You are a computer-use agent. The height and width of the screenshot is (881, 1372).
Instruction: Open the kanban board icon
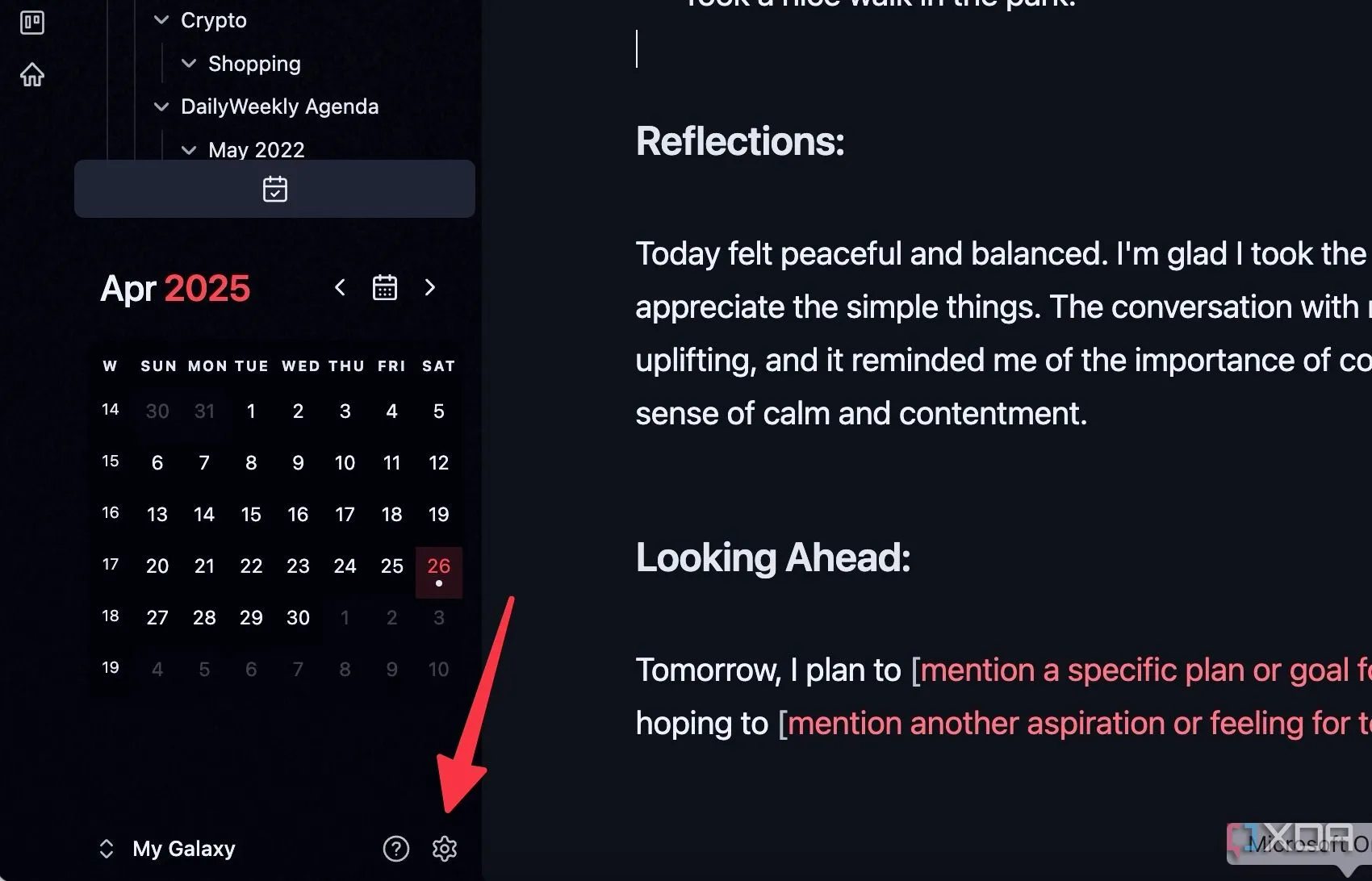coord(32,22)
